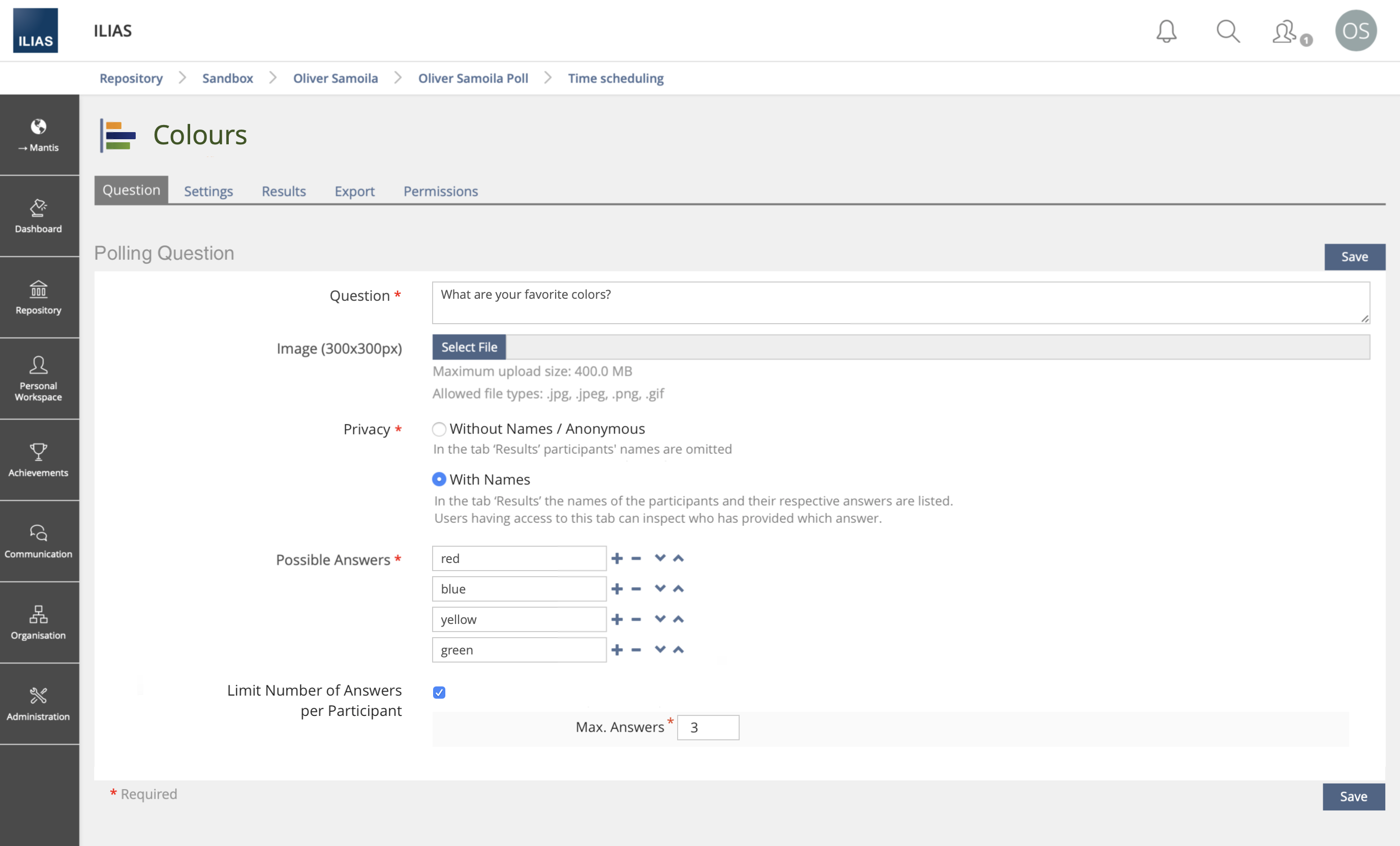
Task: Open the notifications bell icon
Action: click(x=1166, y=31)
